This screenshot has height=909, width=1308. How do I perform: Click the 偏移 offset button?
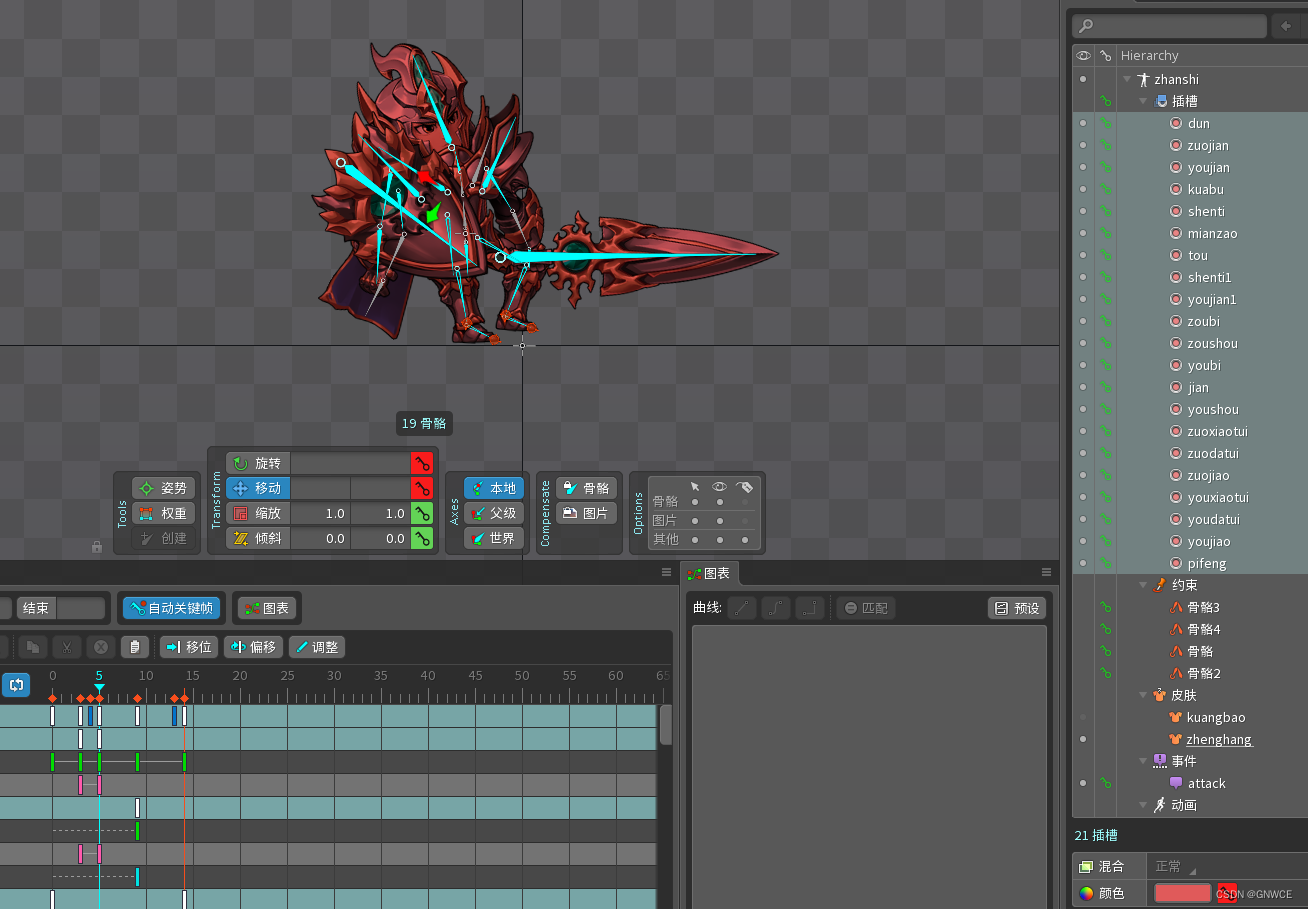coord(253,647)
